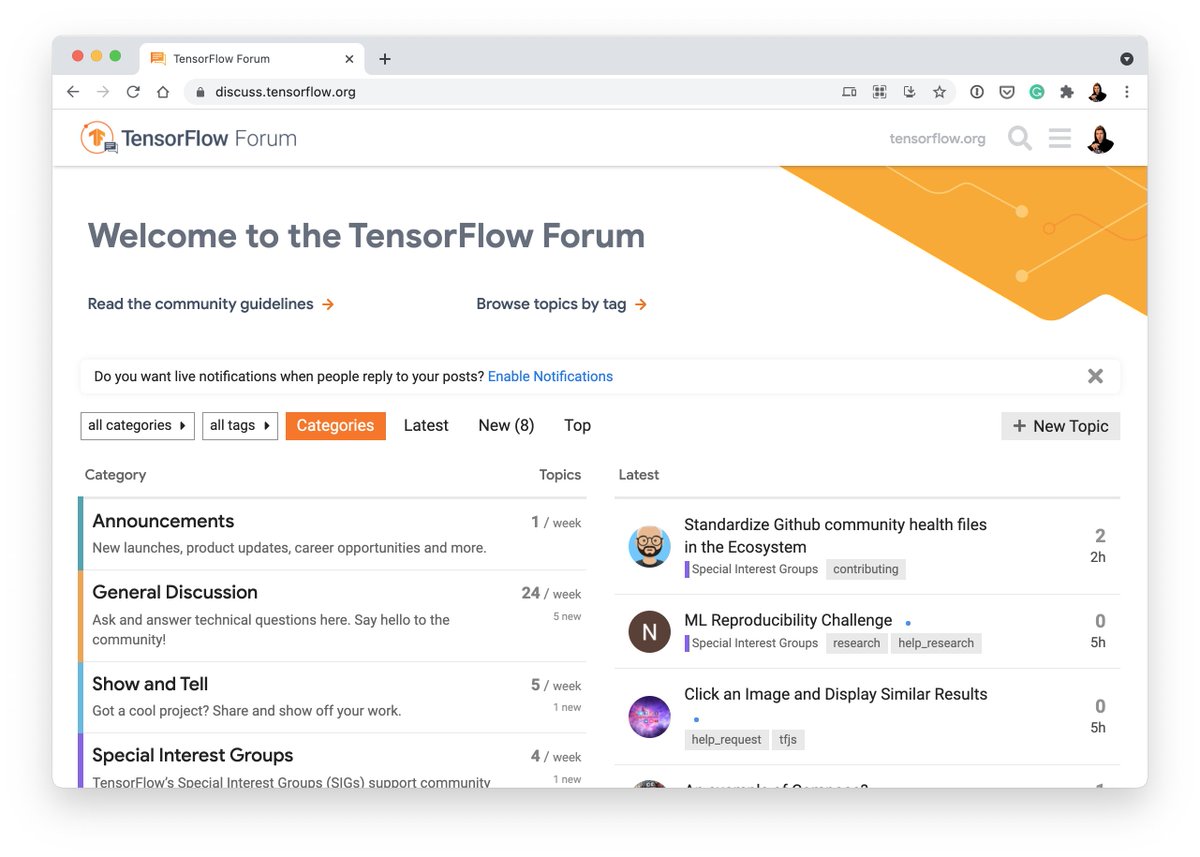Dismiss the live notifications banner
Viewport: 1200px width, 857px height.
1095,376
